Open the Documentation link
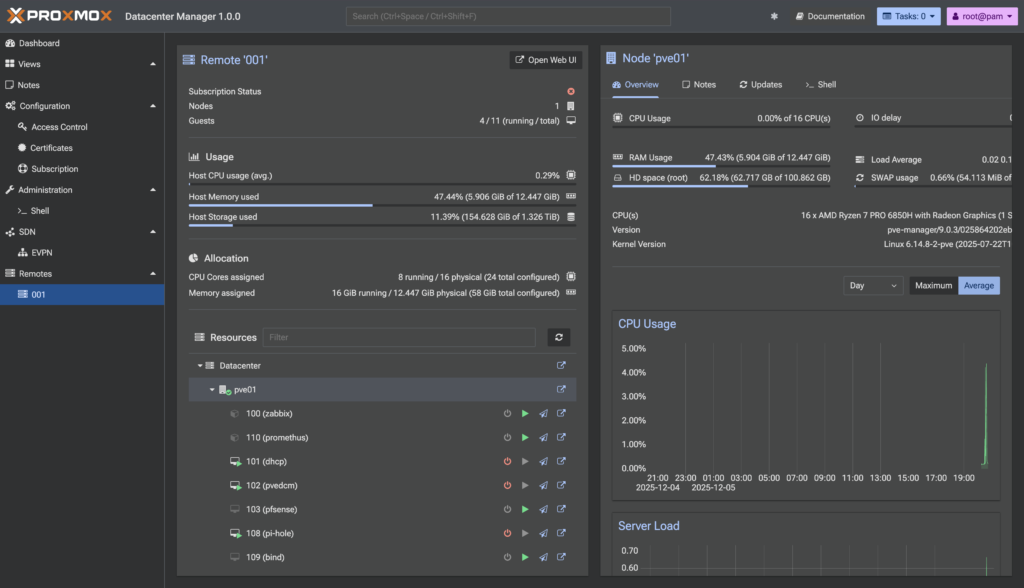 (830, 17)
